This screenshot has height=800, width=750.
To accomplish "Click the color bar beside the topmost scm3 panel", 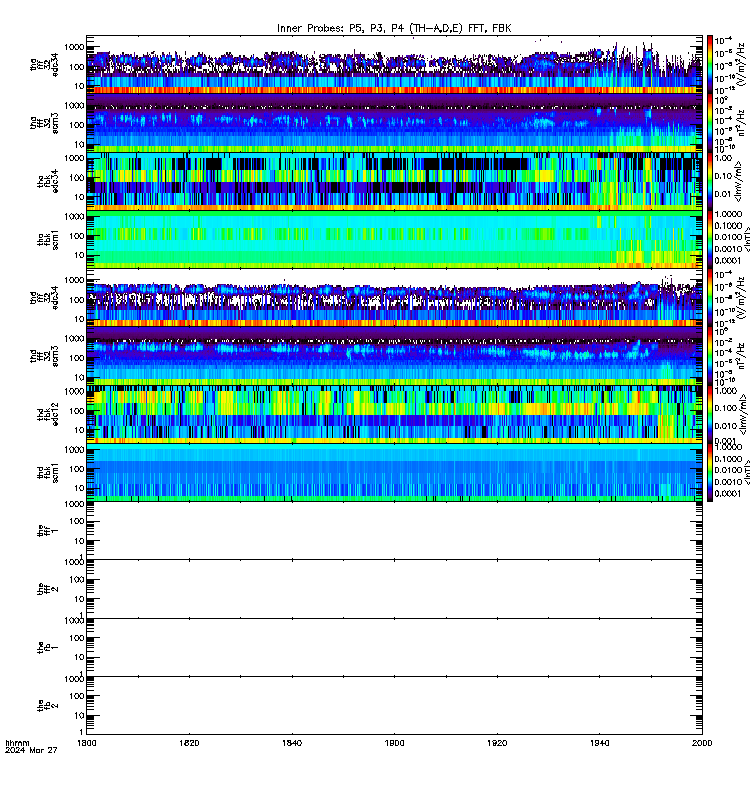I will click(x=710, y=123).
